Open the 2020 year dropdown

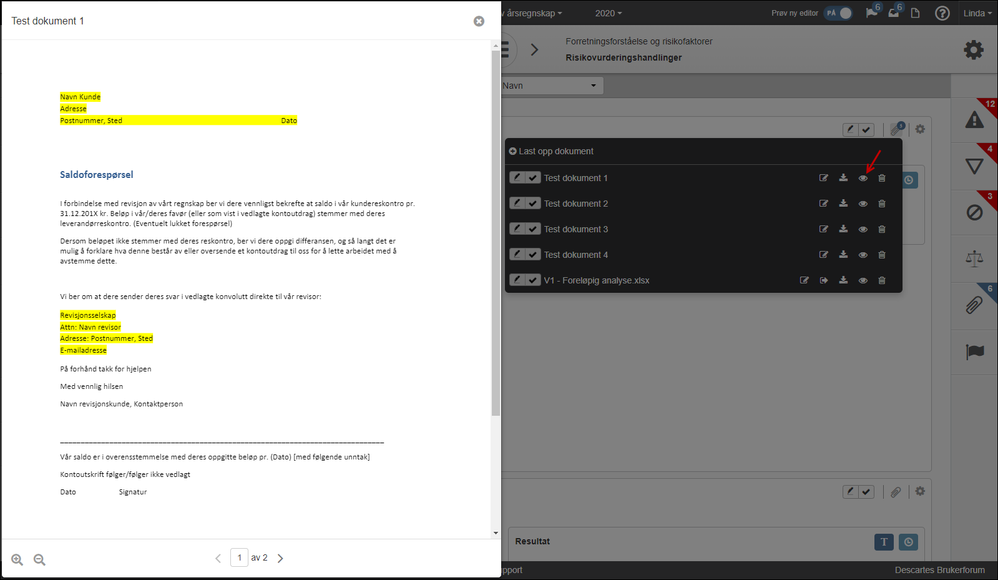pos(608,13)
